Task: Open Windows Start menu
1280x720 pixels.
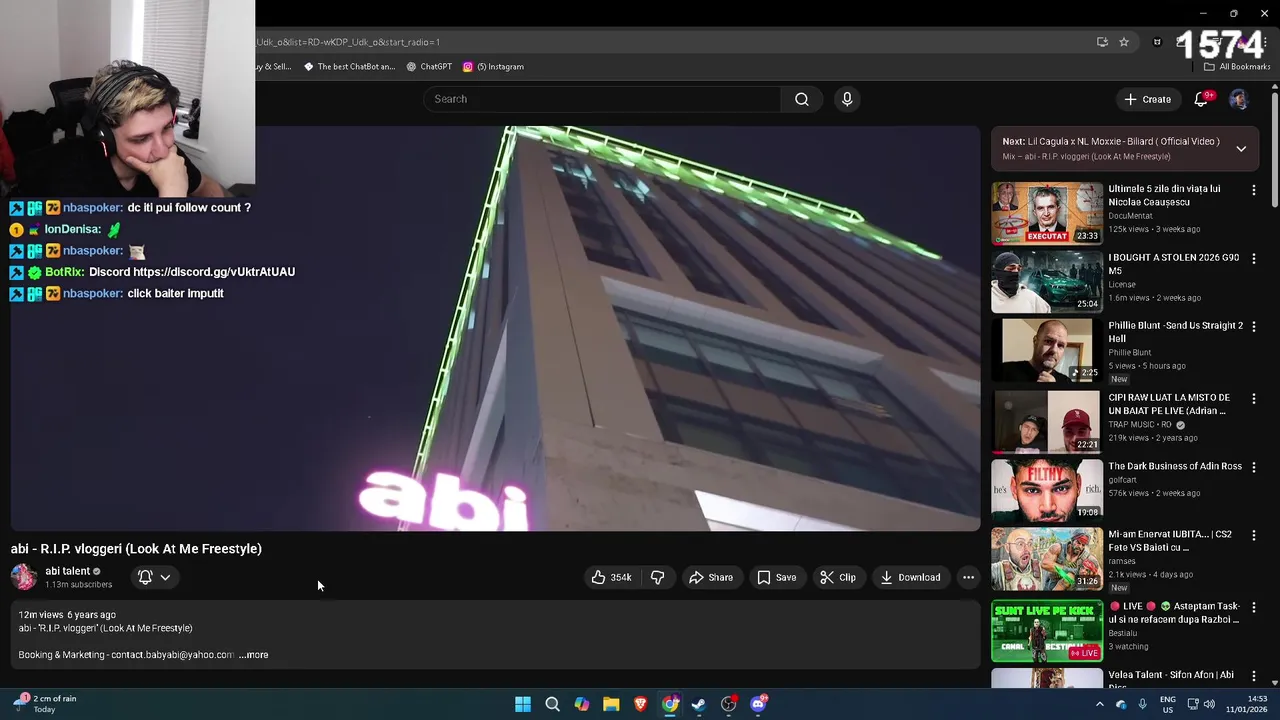Action: (523, 704)
